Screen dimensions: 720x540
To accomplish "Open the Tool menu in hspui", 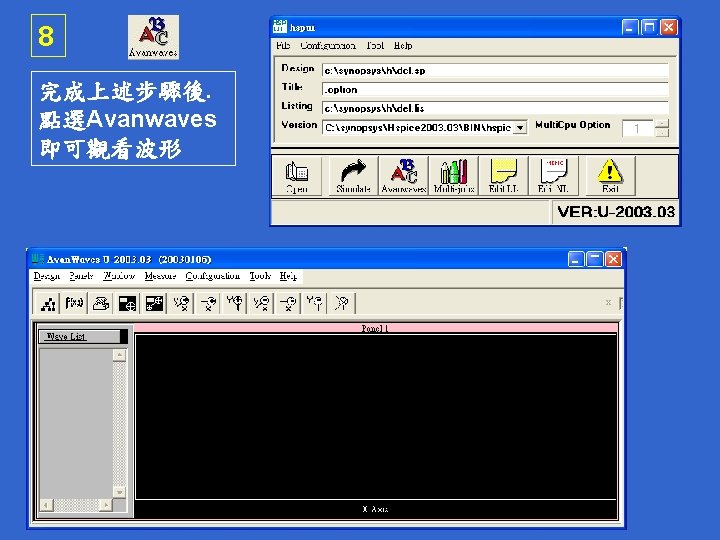I will pyautogui.click(x=375, y=45).
